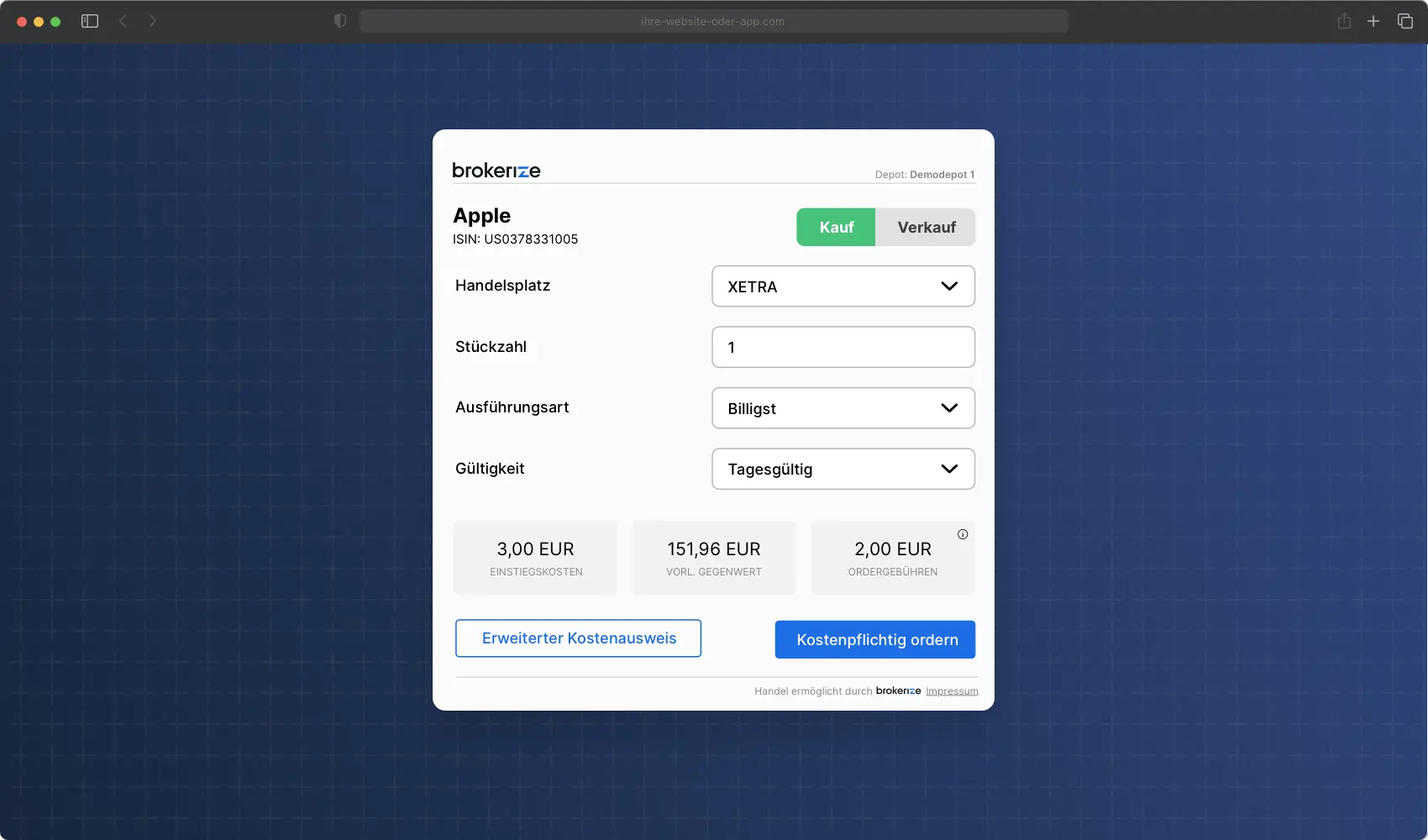This screenshot has height=840, width=1428.
Task: Switch to the Verkauf option
Action: (x=926, y=227)
